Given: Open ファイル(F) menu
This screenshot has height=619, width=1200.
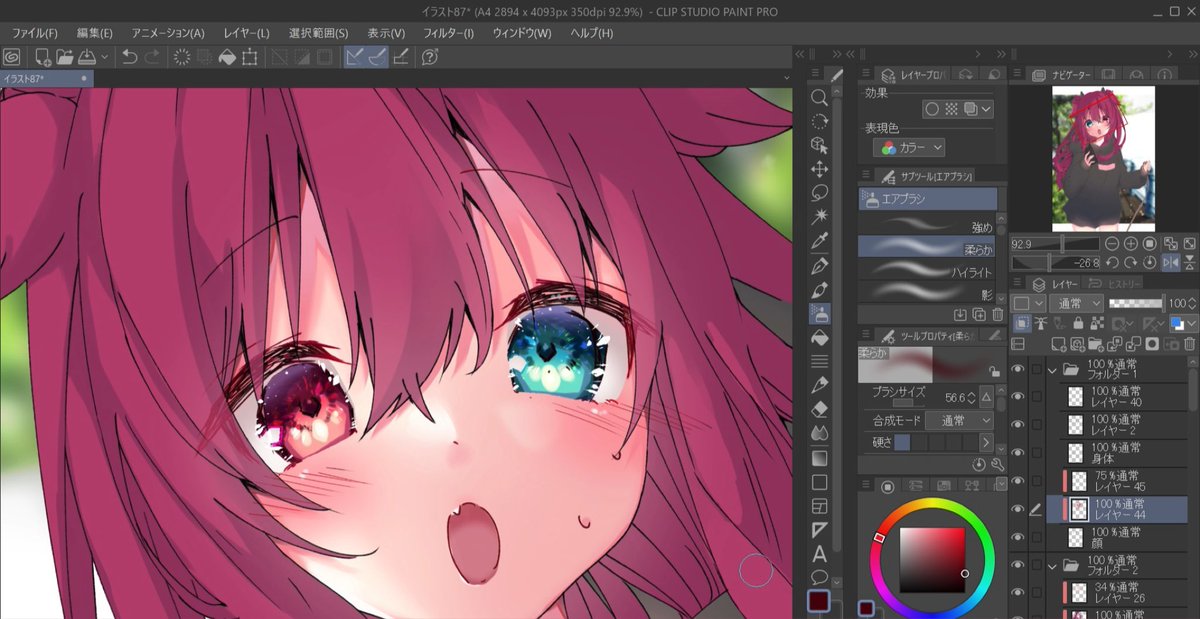Looking at the screenshot, I should 35,33.
